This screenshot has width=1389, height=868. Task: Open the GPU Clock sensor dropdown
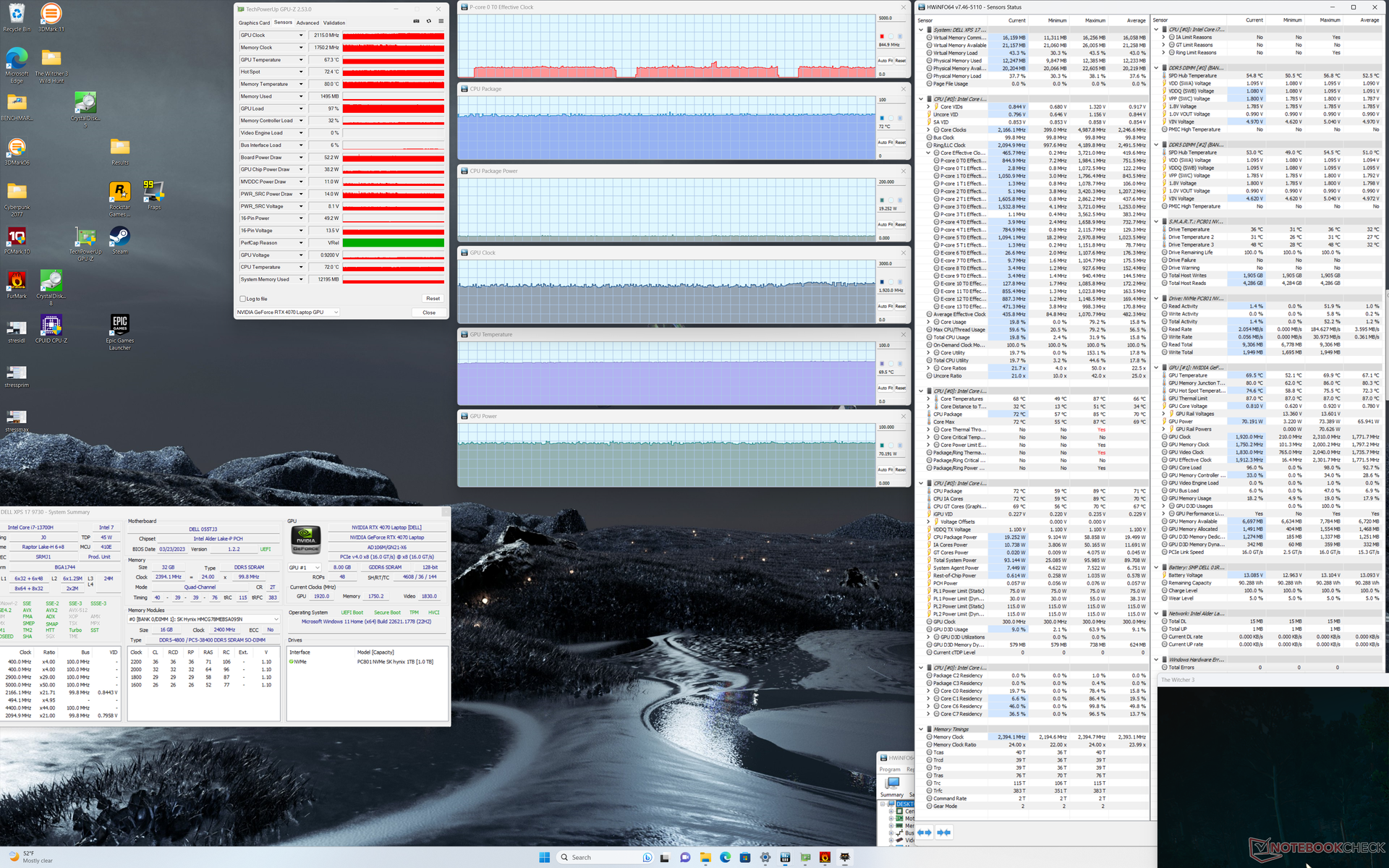(301, 35)
